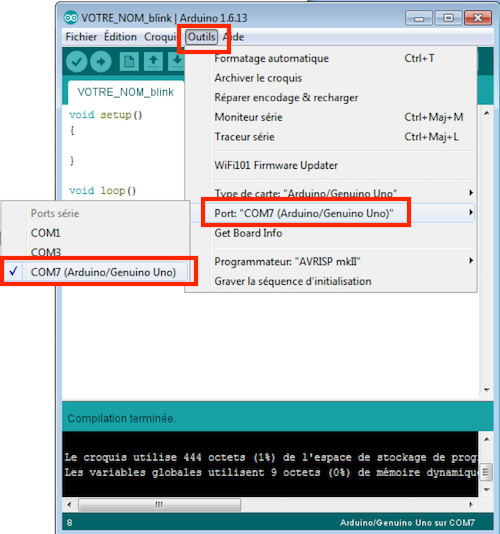
Task: Click console scrollbar down arrow
Action: [x=486, y=490]
